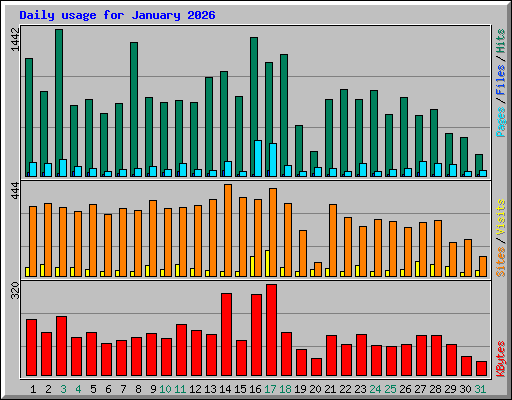Click the orange visits bar for day 14
512x400 pixels.
click(x=228, y=230)
